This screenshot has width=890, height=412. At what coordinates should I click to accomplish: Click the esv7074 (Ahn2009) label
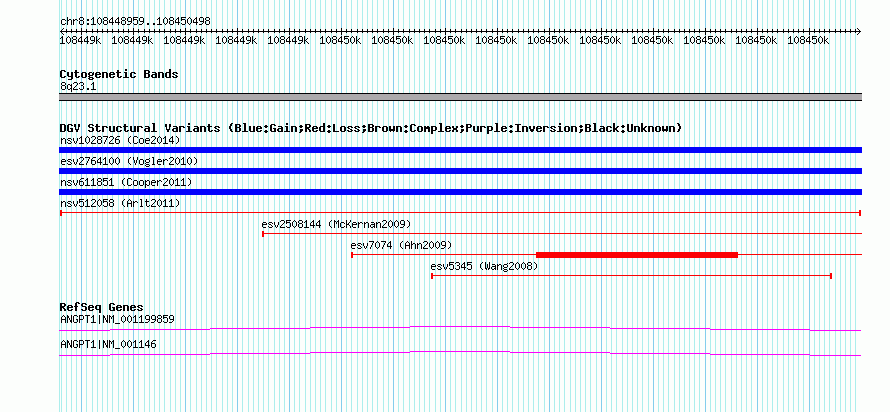pos(401,245)
